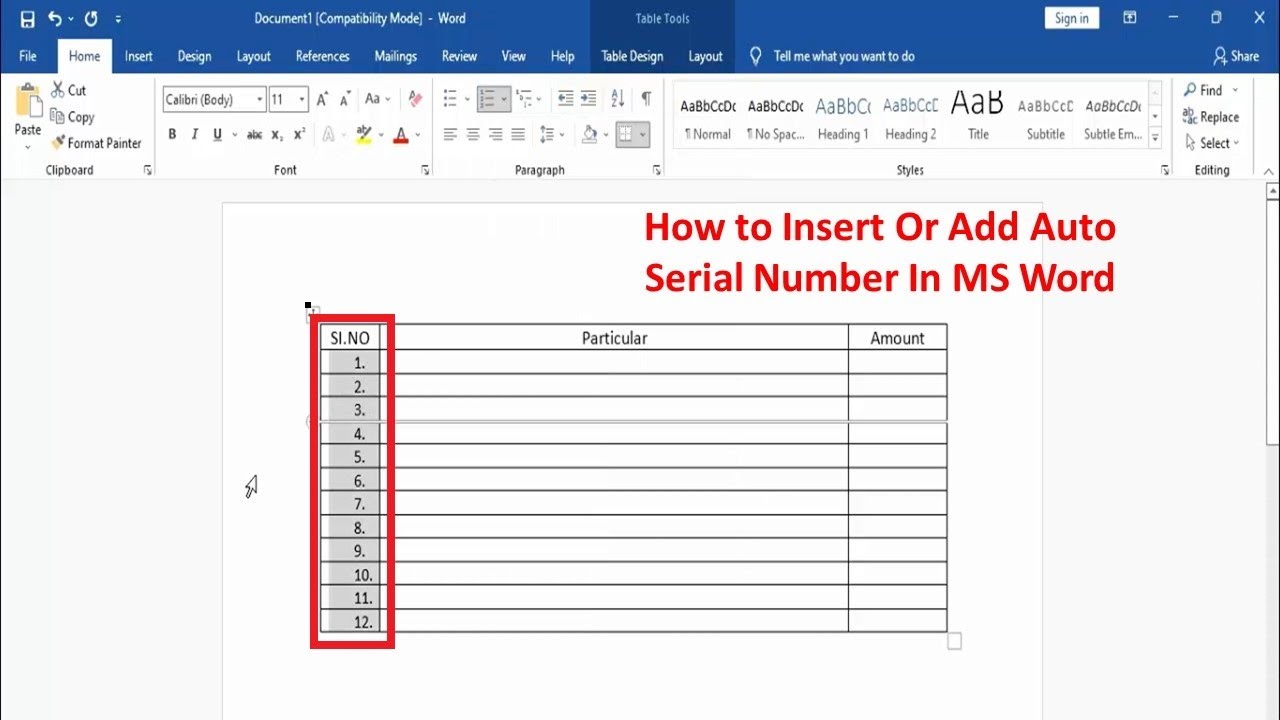
Task: Apply the cell shading color
Action: click(x=590, y=134)
